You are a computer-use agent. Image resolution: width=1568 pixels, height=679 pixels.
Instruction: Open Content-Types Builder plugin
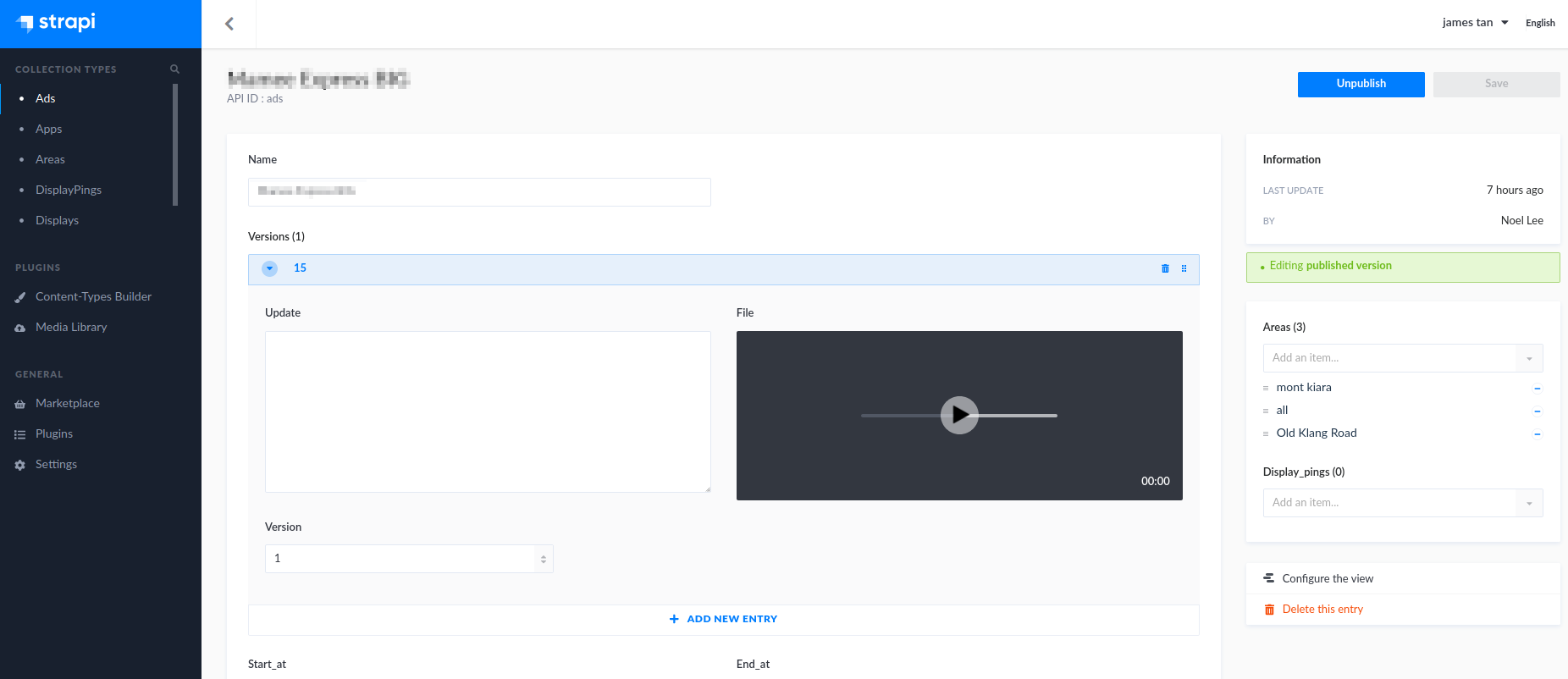click(93, 296)
